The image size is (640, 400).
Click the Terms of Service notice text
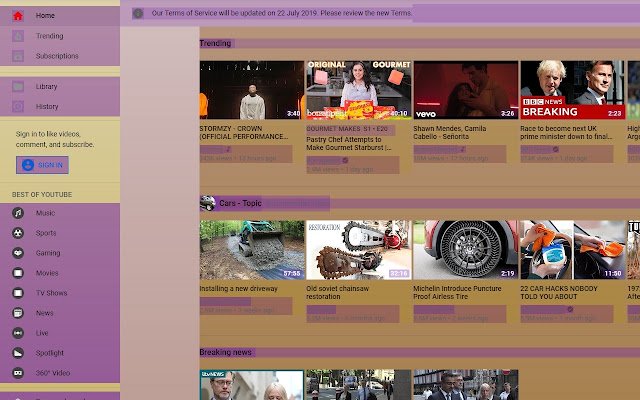tap(281, 13)
